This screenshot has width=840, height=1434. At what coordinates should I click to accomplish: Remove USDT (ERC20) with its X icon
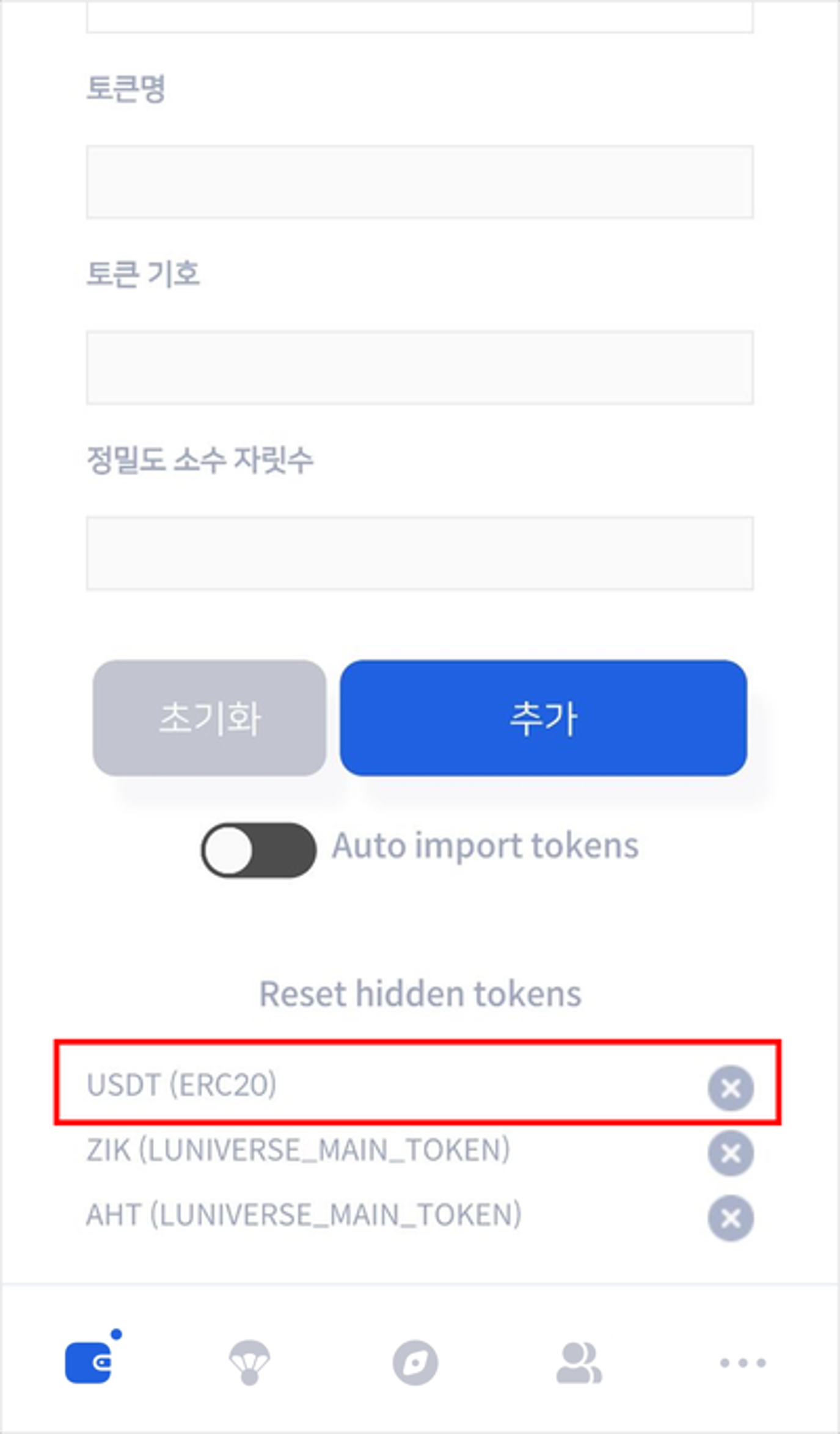pyautogui.click(x=731, y=1088)
